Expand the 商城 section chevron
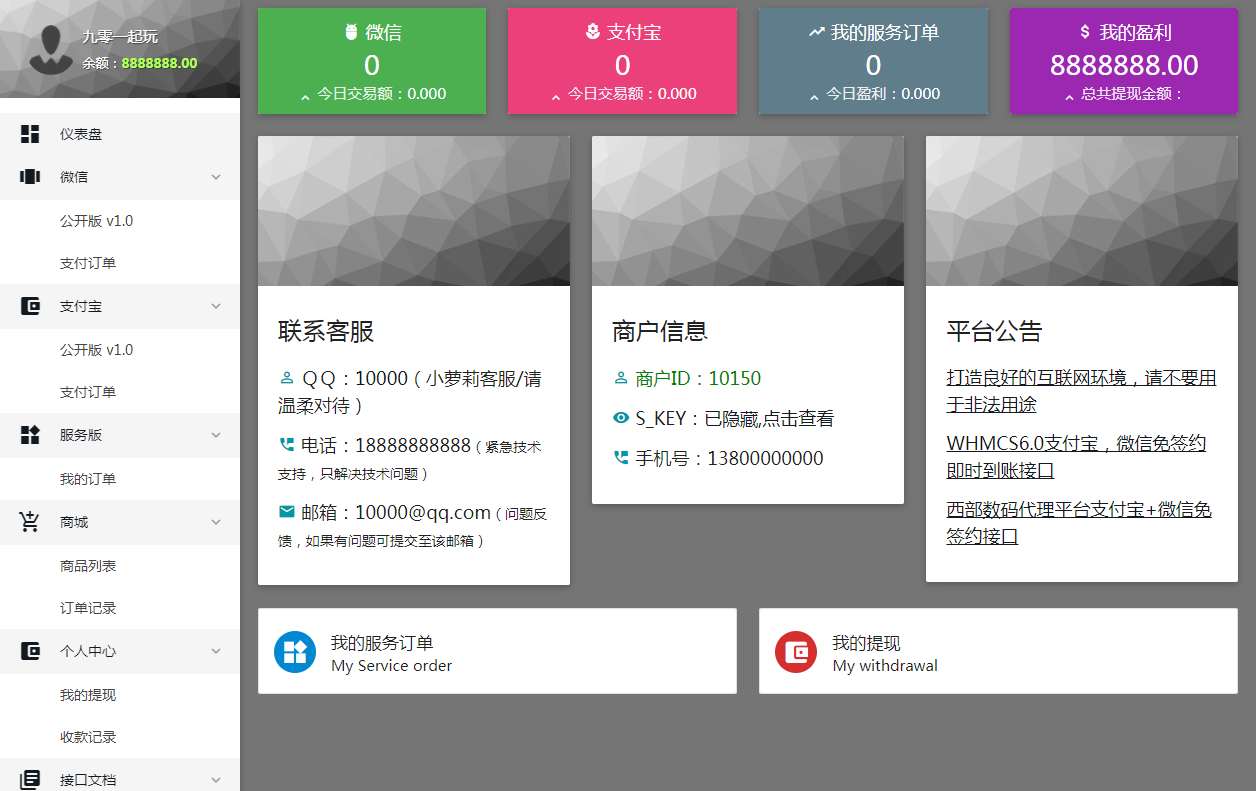This screenshot has height=791, width=1256. (x=216, y=521)
